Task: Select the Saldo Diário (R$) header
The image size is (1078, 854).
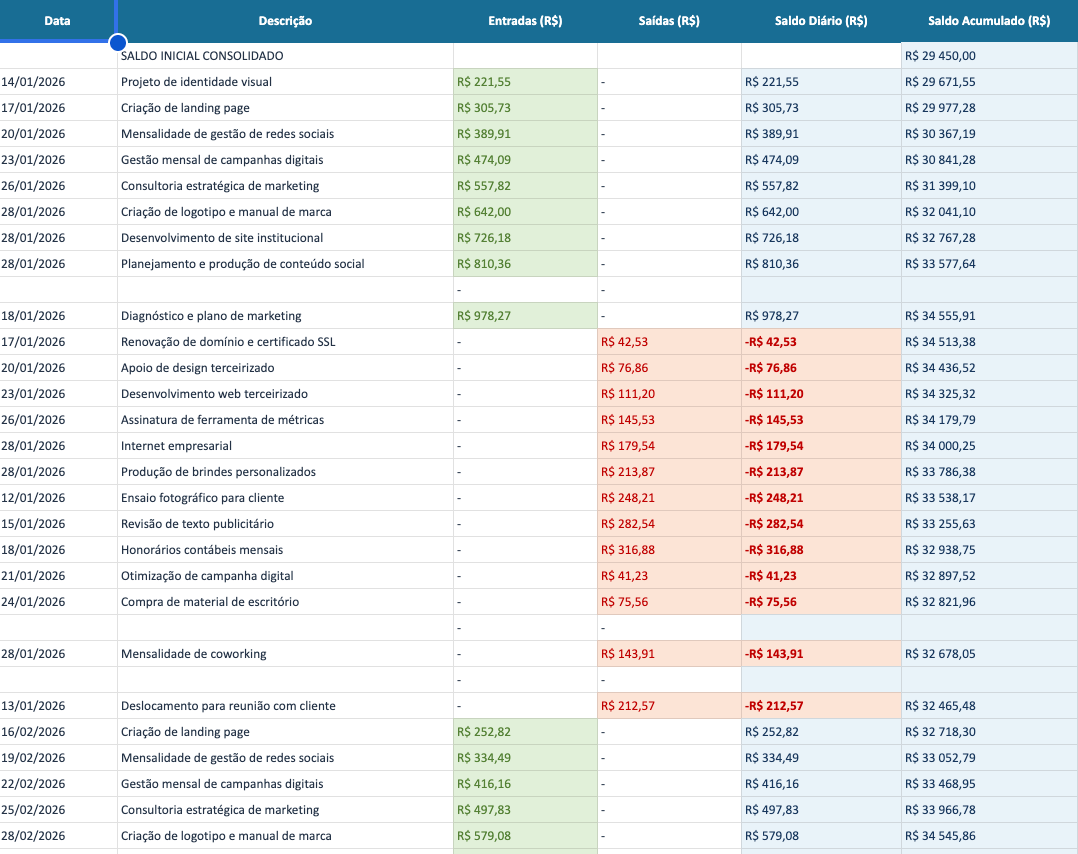Action: 821,21
